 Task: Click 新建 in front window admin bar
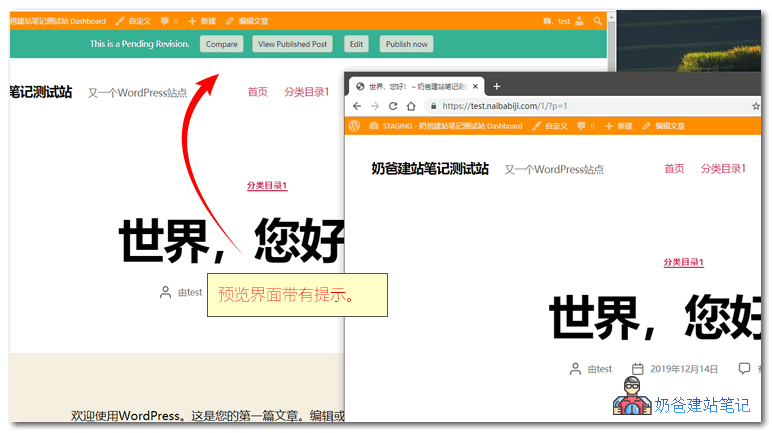619,126
